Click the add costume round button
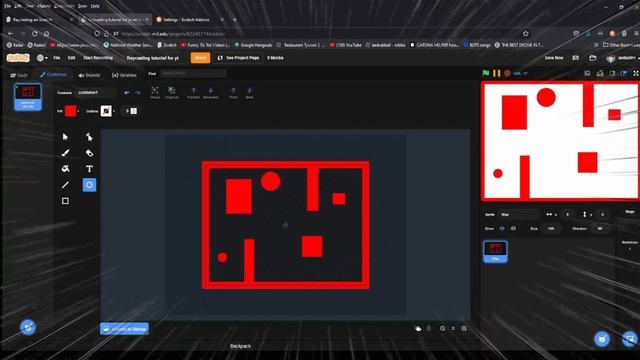This screenshot has height=360, width=640. click(x=28, y=327)
